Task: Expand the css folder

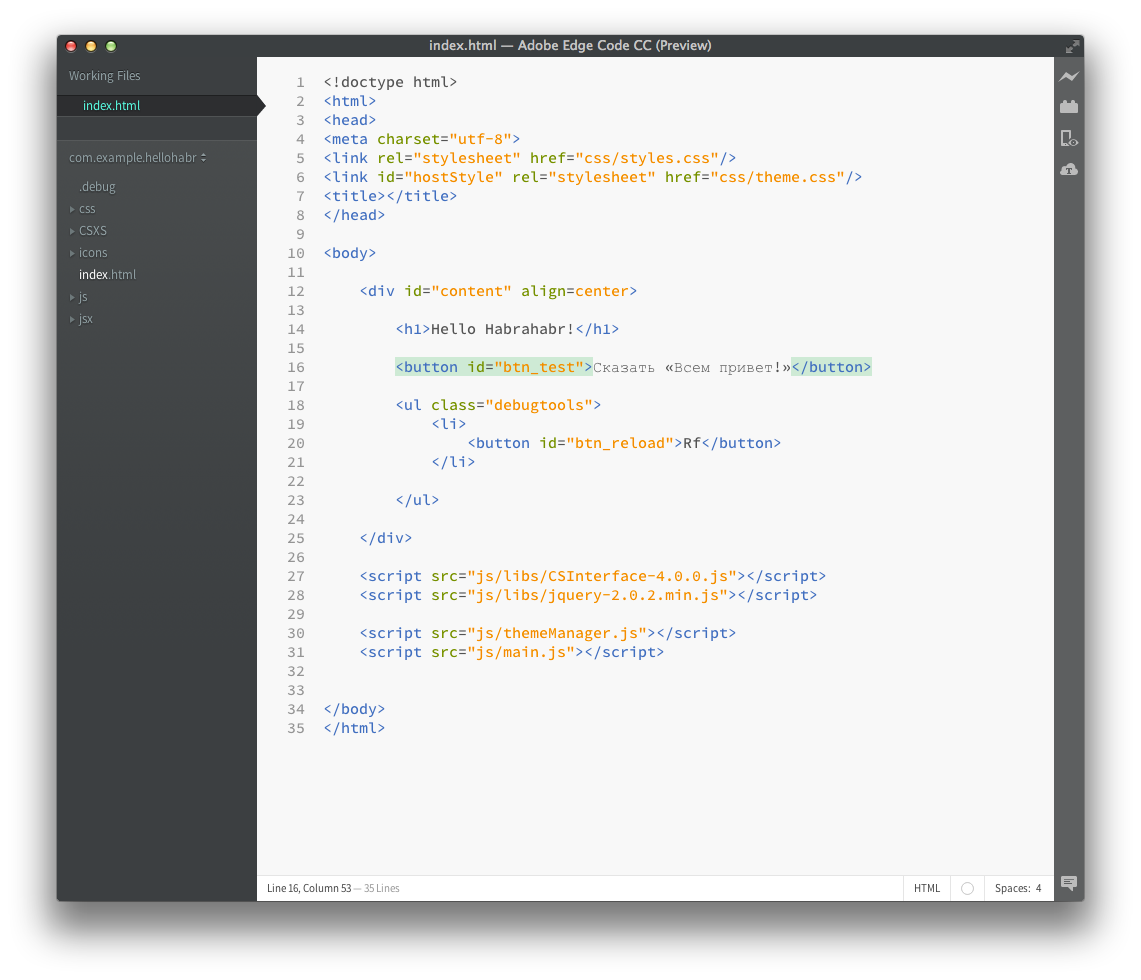Action: [x=72, y=210]
